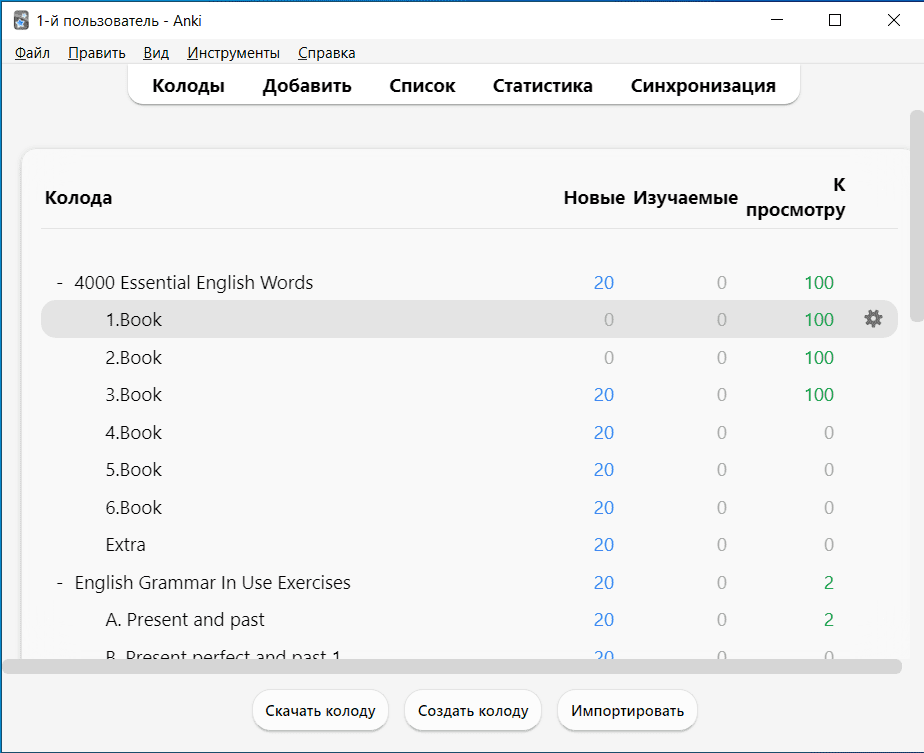Open the Инструменты menu

233,53
